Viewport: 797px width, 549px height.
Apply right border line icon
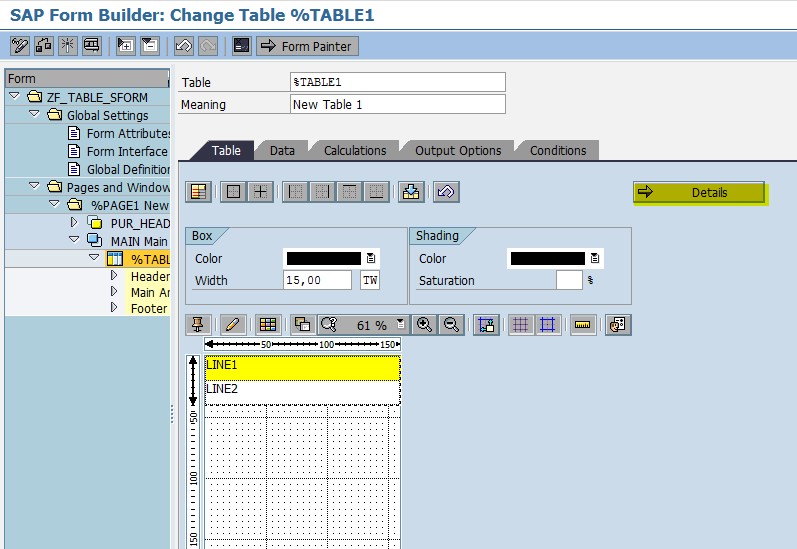(x=322, y=192)
